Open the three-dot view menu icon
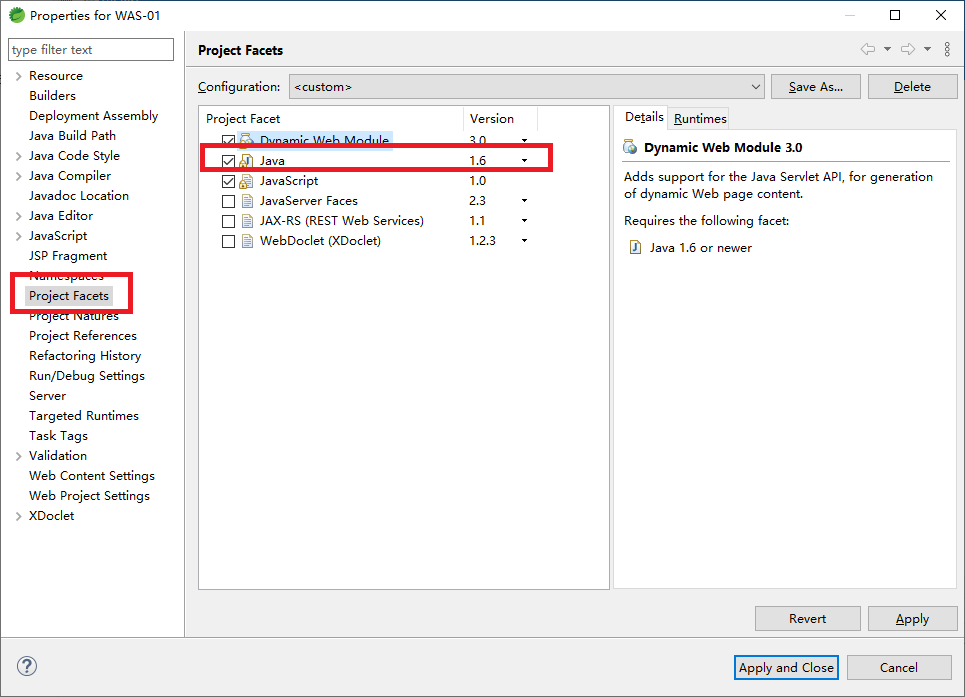Screen dimensions: 965x697 (x=947, y=49)
